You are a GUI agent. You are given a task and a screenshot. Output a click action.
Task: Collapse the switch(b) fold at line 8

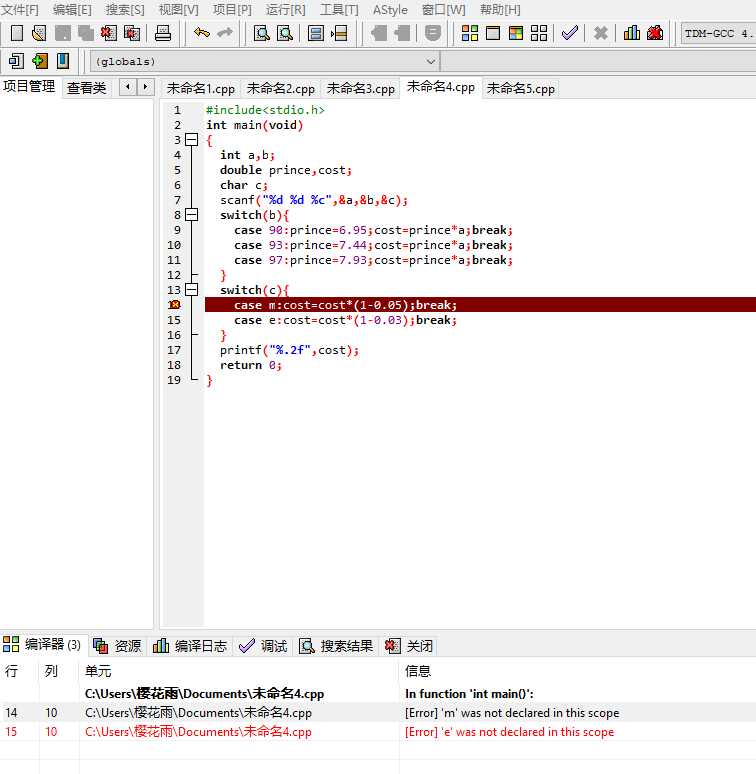point(191,215)
